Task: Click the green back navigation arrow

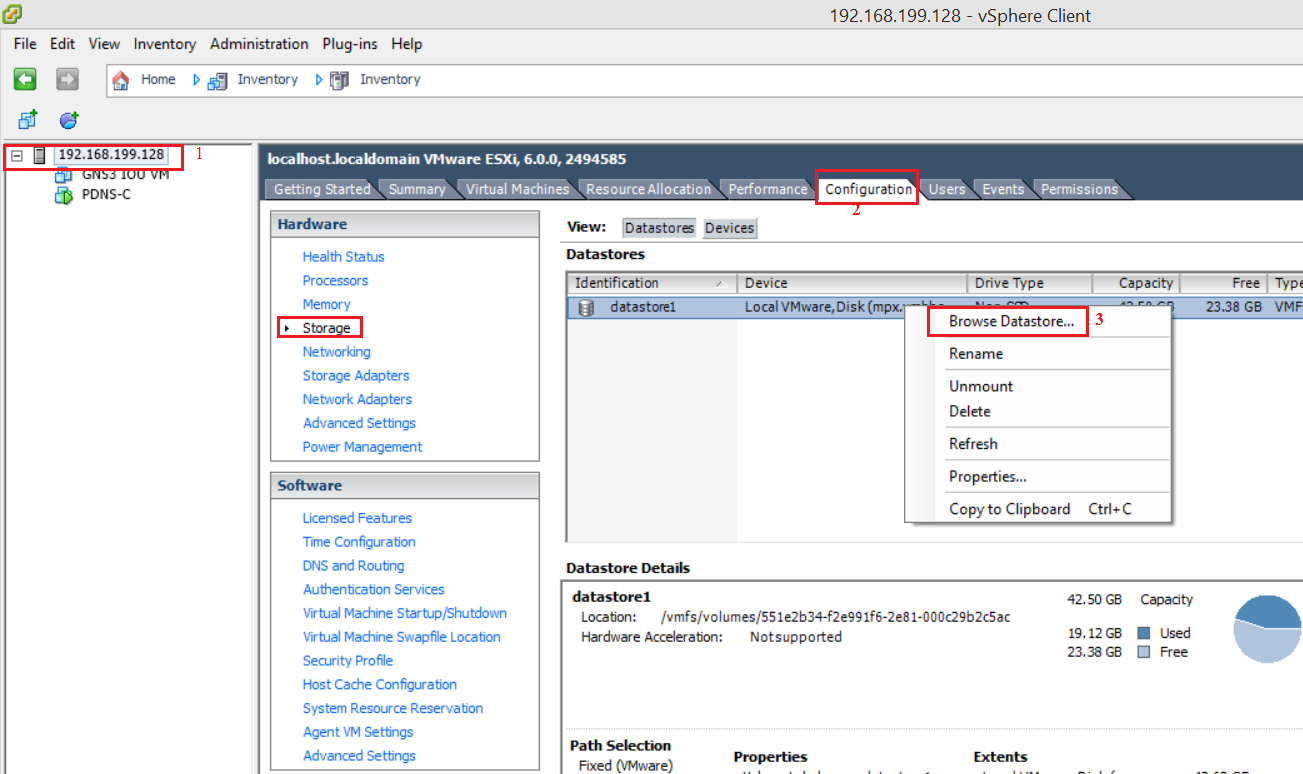Action: [x=25, y=79]
